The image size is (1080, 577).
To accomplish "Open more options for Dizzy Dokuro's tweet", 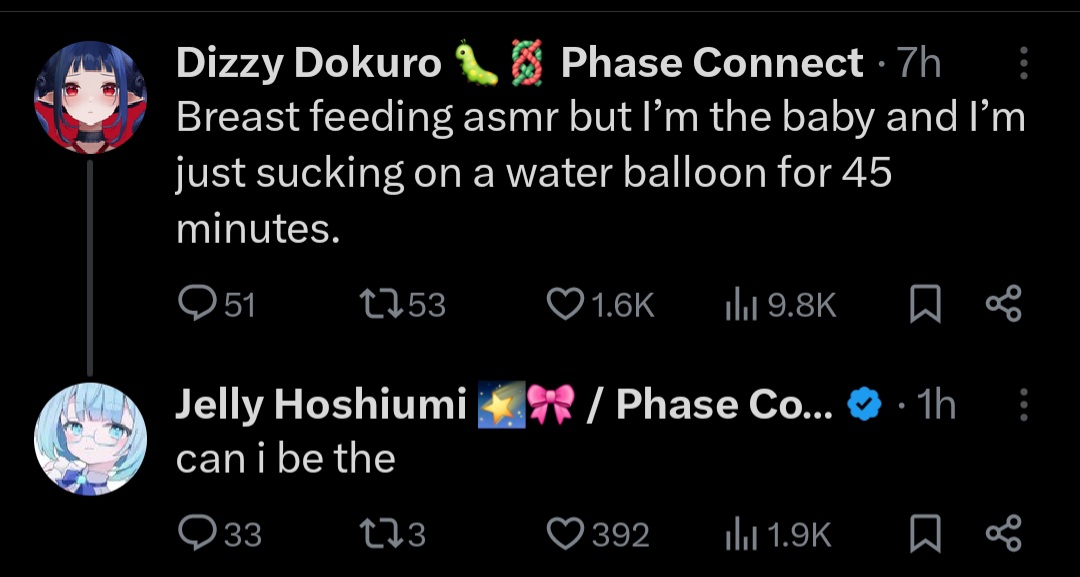I will point(1023,64).
